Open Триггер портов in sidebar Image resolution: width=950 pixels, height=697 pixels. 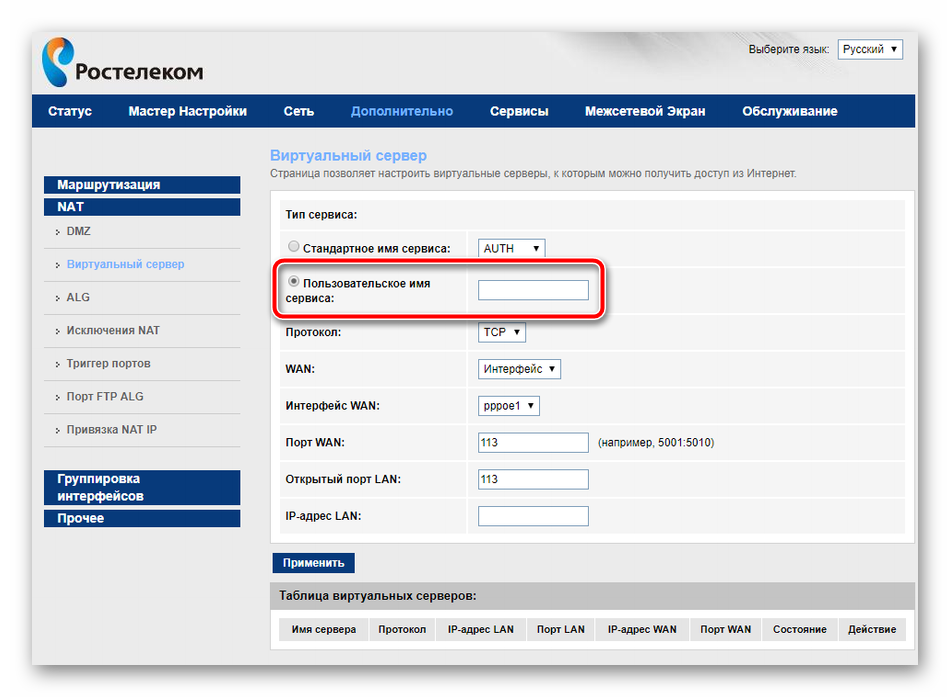(108, 363)
